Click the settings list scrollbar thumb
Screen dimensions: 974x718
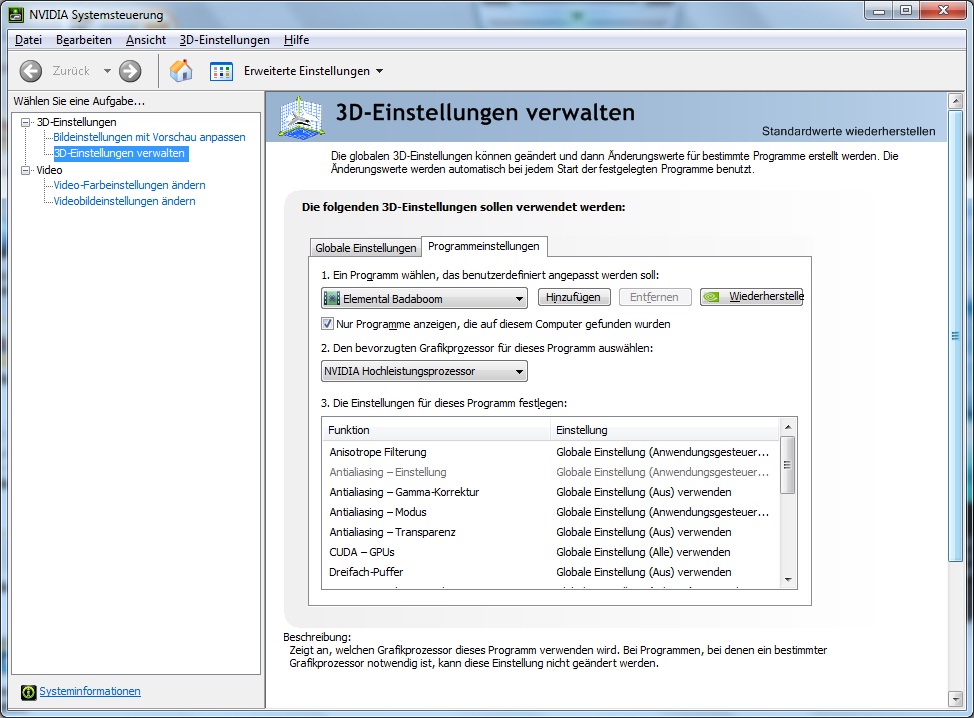pyautogui.click(x=788, y=465)
